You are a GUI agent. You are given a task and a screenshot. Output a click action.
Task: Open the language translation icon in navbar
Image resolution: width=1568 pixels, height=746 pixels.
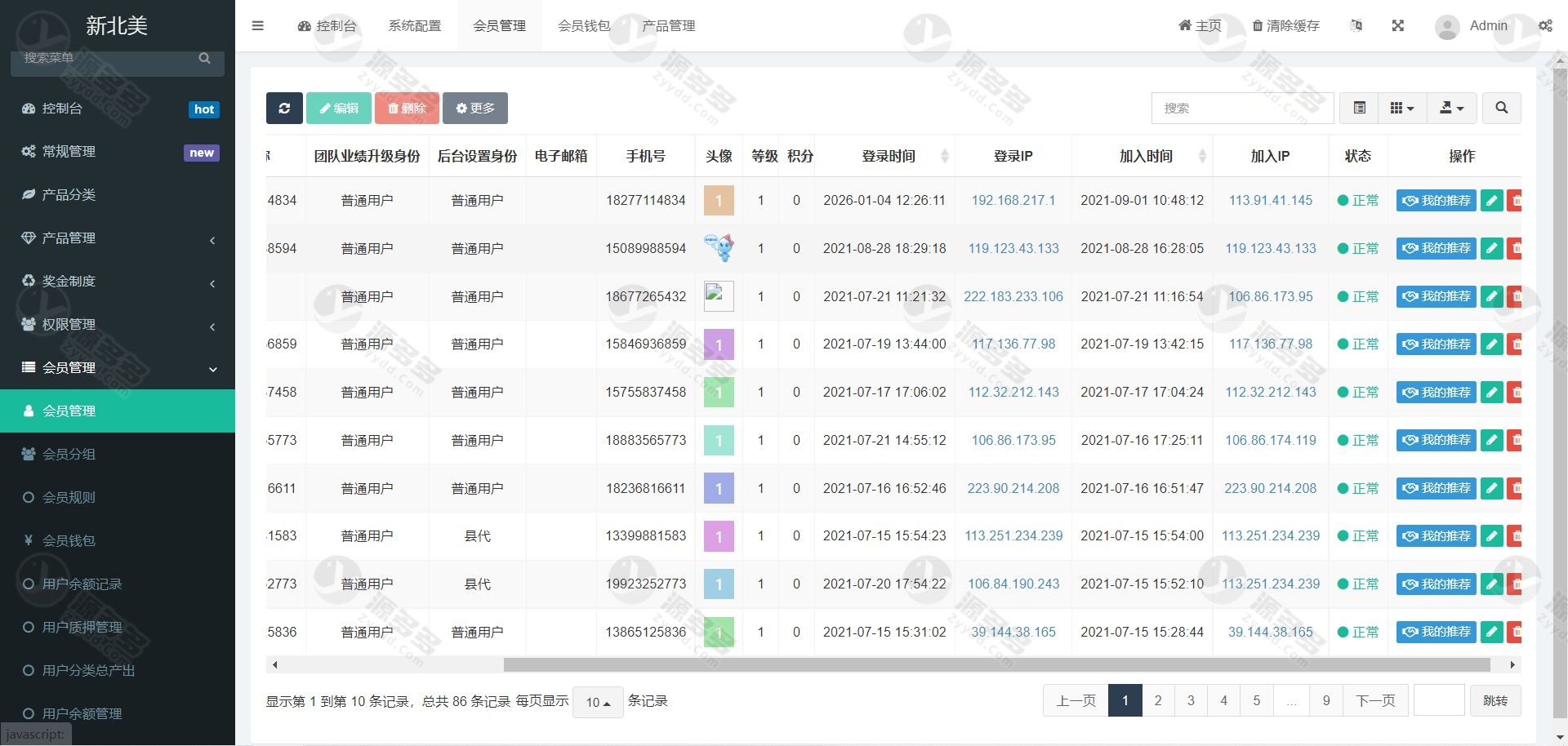pyautogui.click(x=1356, y=25)
